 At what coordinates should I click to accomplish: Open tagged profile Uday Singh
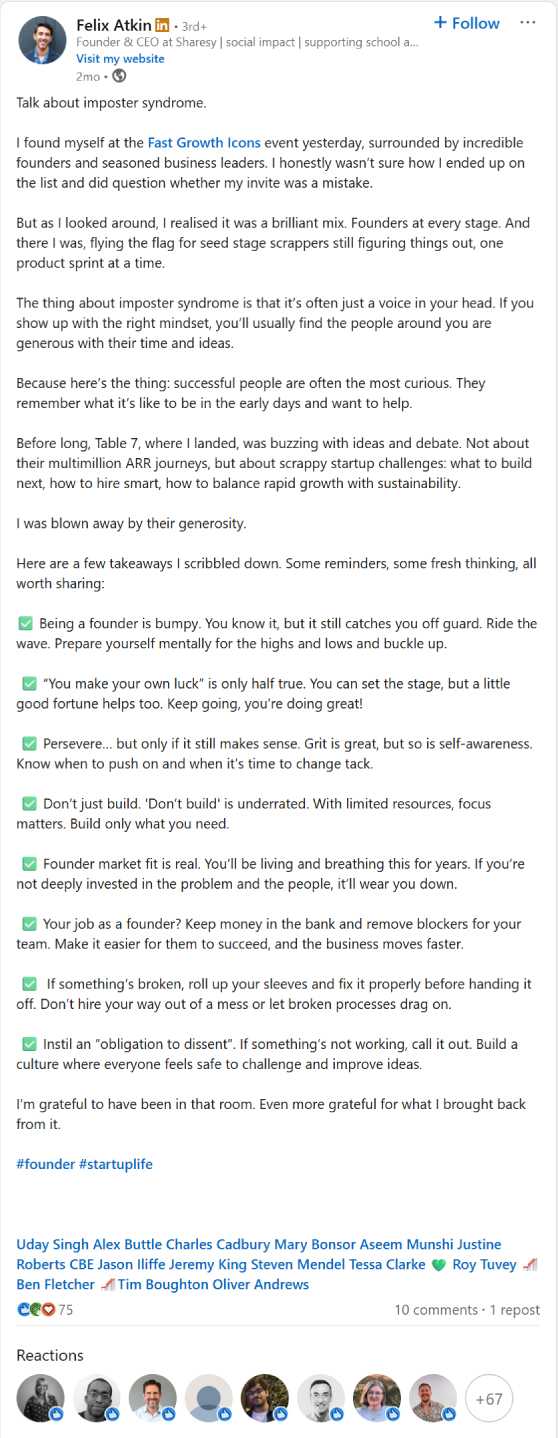[52, 1245]
